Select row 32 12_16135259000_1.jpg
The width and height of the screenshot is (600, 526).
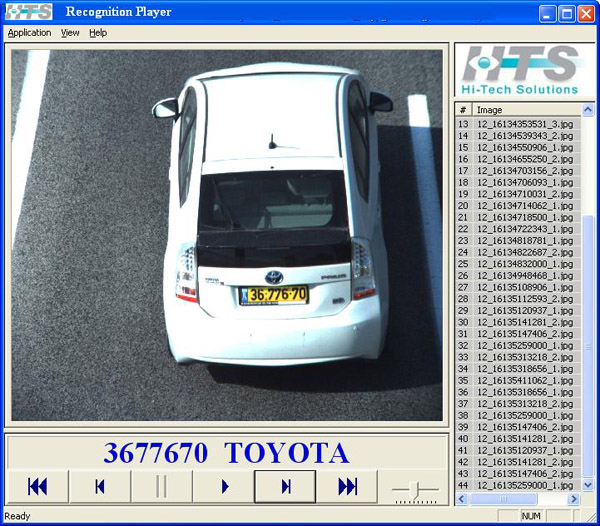coord(518,345)
